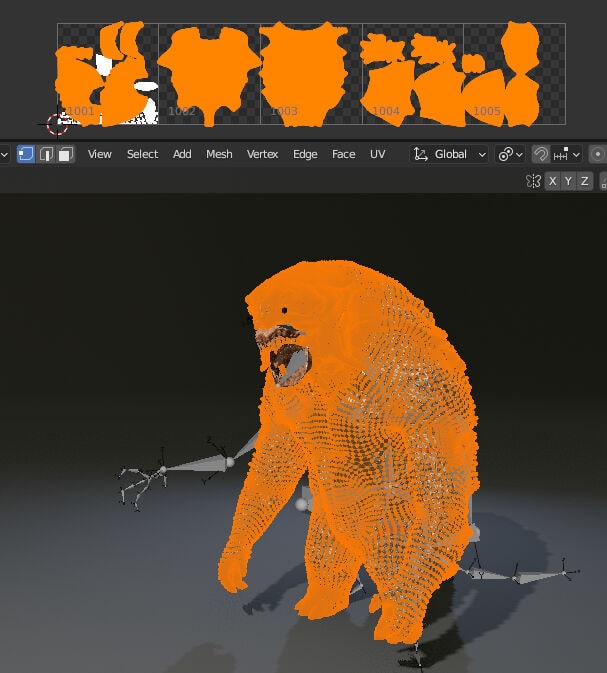The image size is (607, 673).
Task: Open the Edge menu
Action: [305, 154]
